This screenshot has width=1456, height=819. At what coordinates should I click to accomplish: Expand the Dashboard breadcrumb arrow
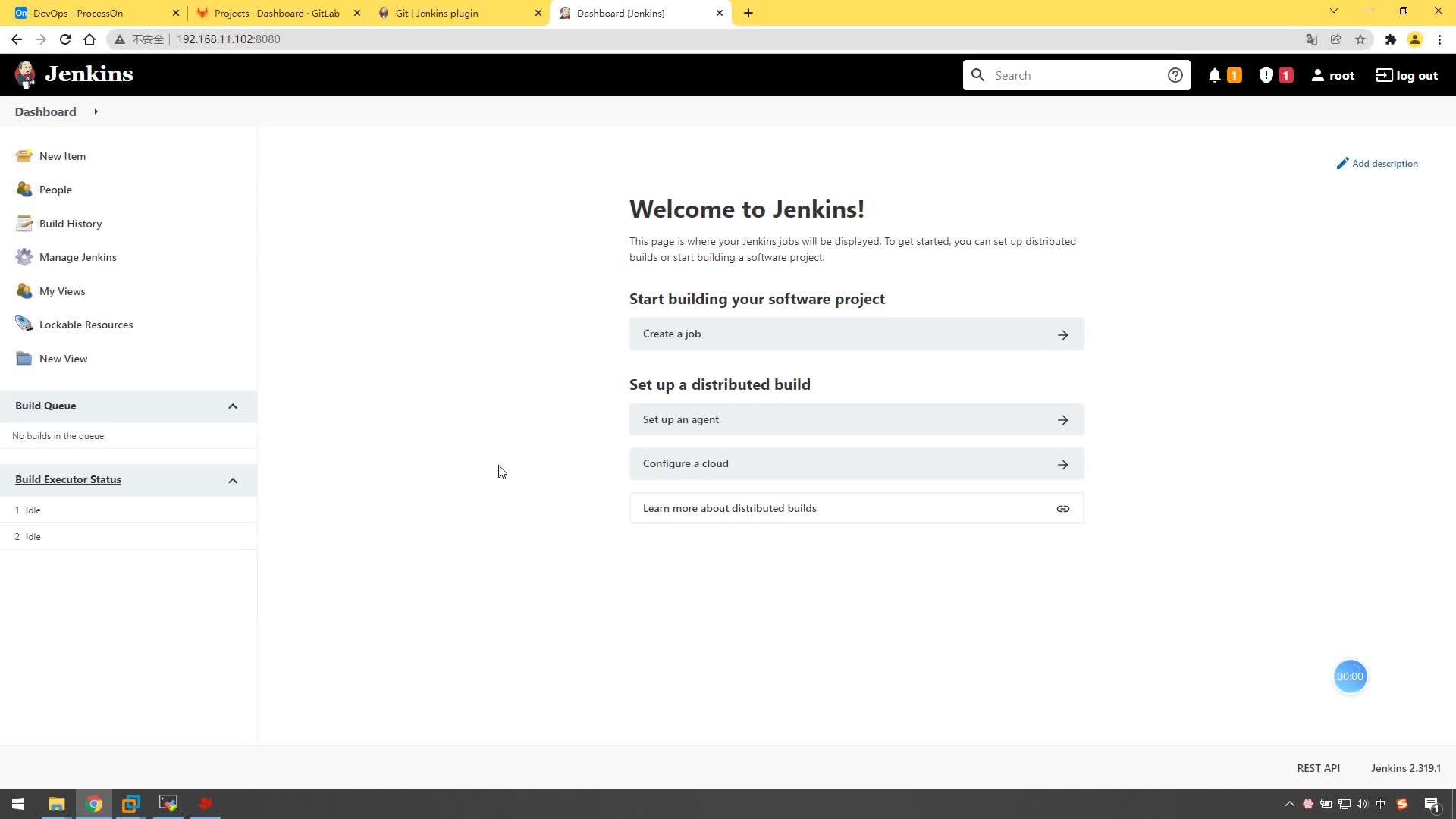click(96, 111)
